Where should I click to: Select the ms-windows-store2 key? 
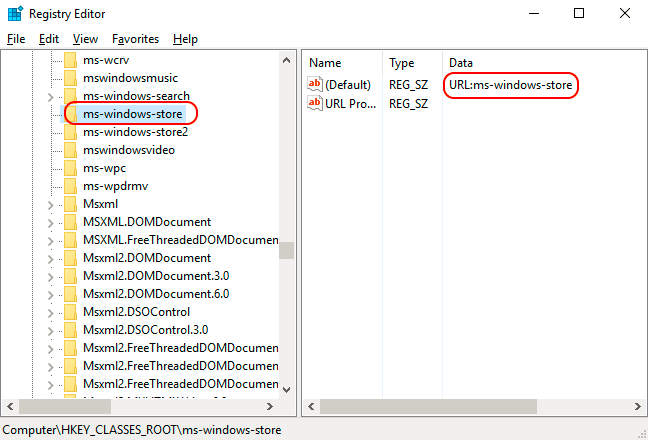pos(136,132)
